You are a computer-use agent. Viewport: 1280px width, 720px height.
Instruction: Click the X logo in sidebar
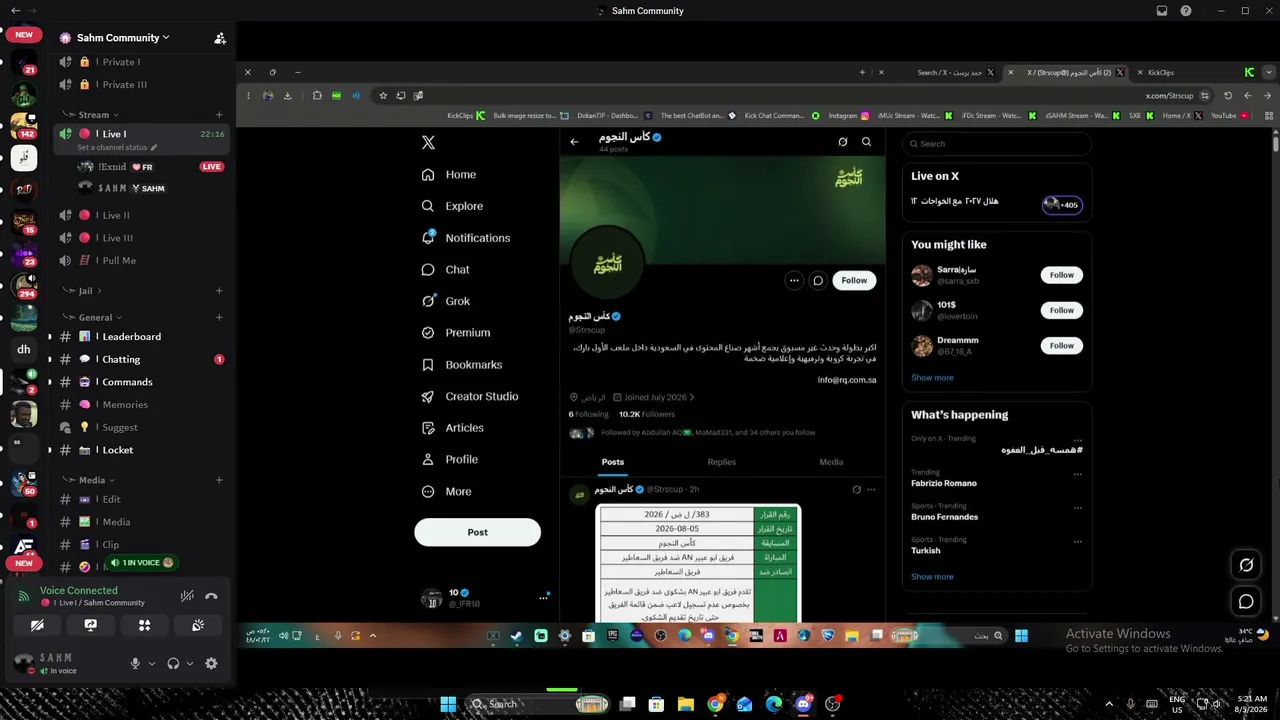428,143
